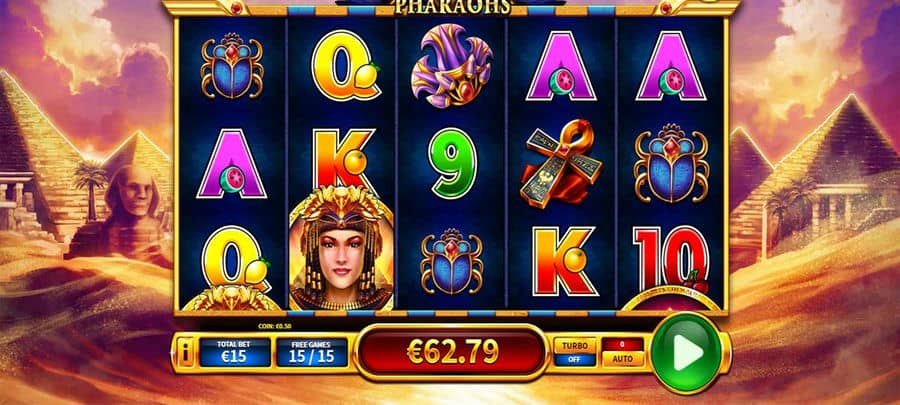
Task: Click the purple A on first reel
Action: click(231, 164)
